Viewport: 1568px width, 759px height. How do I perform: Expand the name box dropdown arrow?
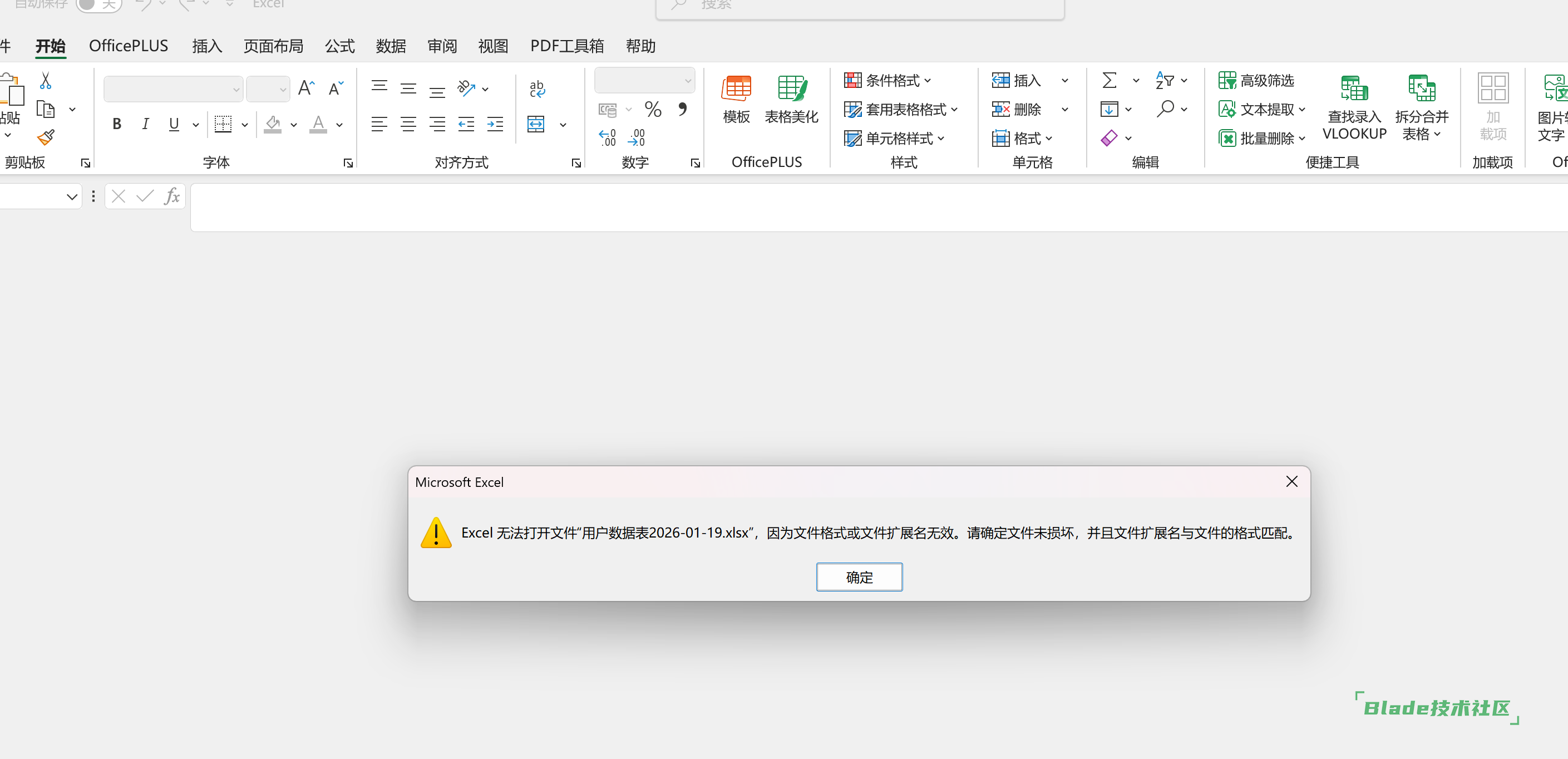[x=72, y=196]
